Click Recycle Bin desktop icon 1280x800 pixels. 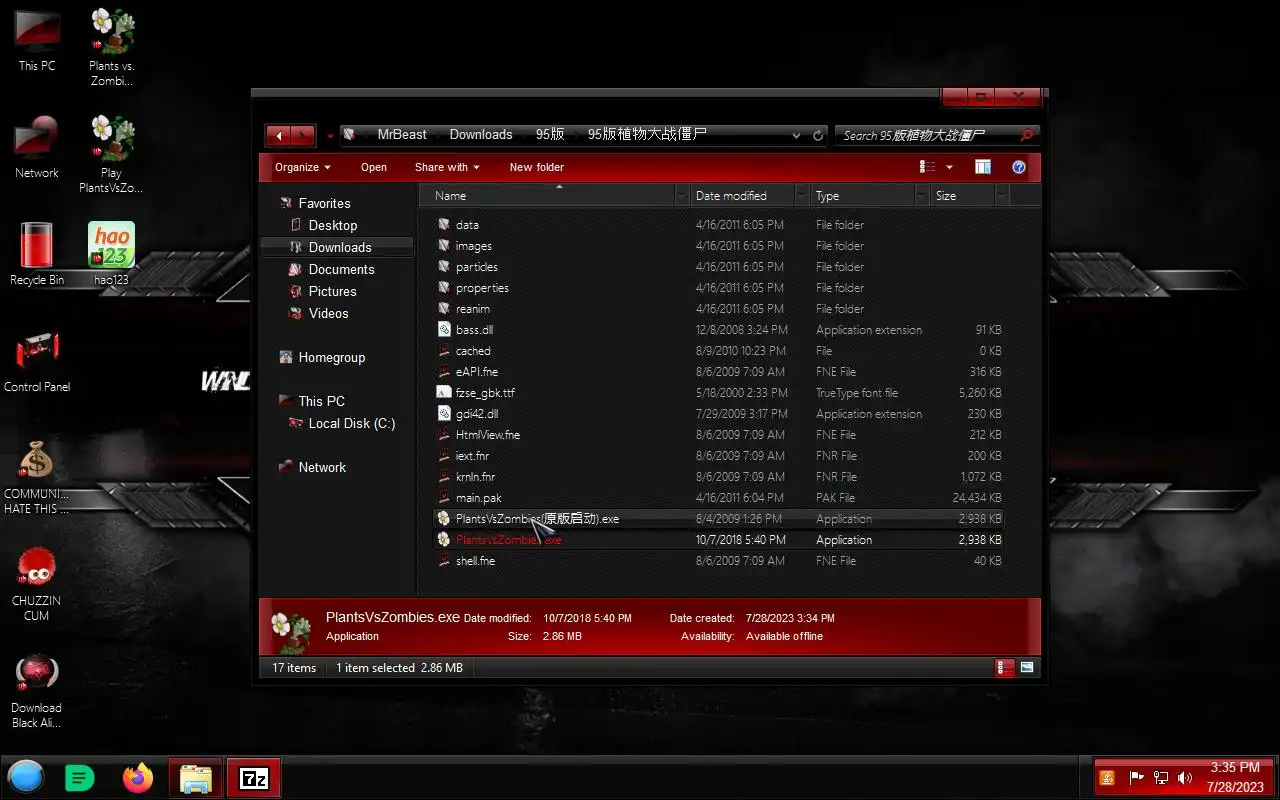37,254
